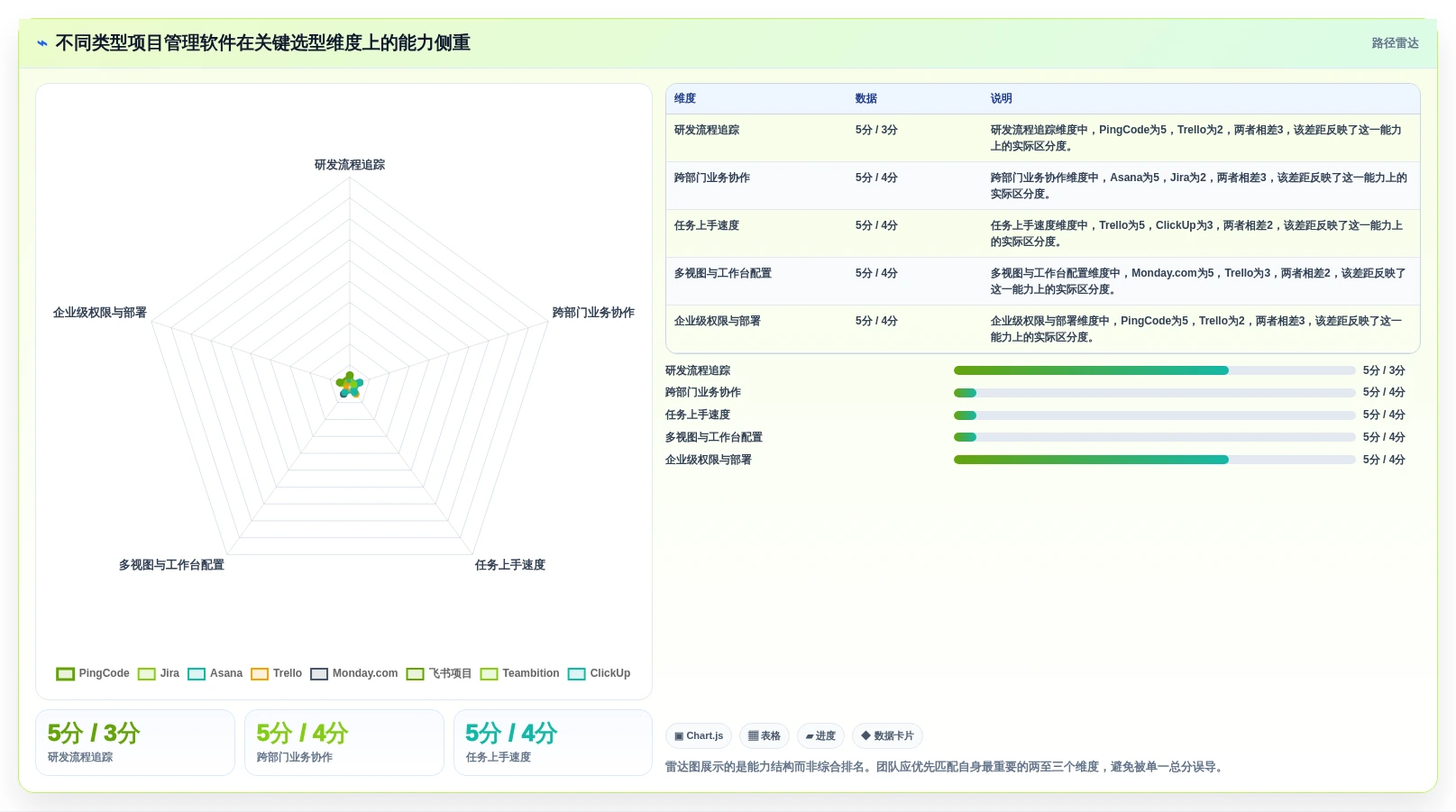Click the Chart.js tag button
This screenshot has width=1456, height=812.
(699, 735)
